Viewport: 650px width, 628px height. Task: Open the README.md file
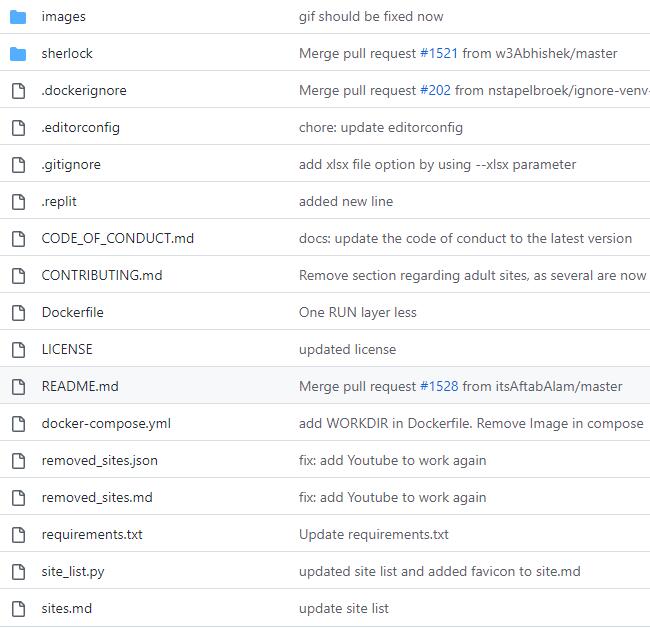pyautogui.click(x=80, y=386)
